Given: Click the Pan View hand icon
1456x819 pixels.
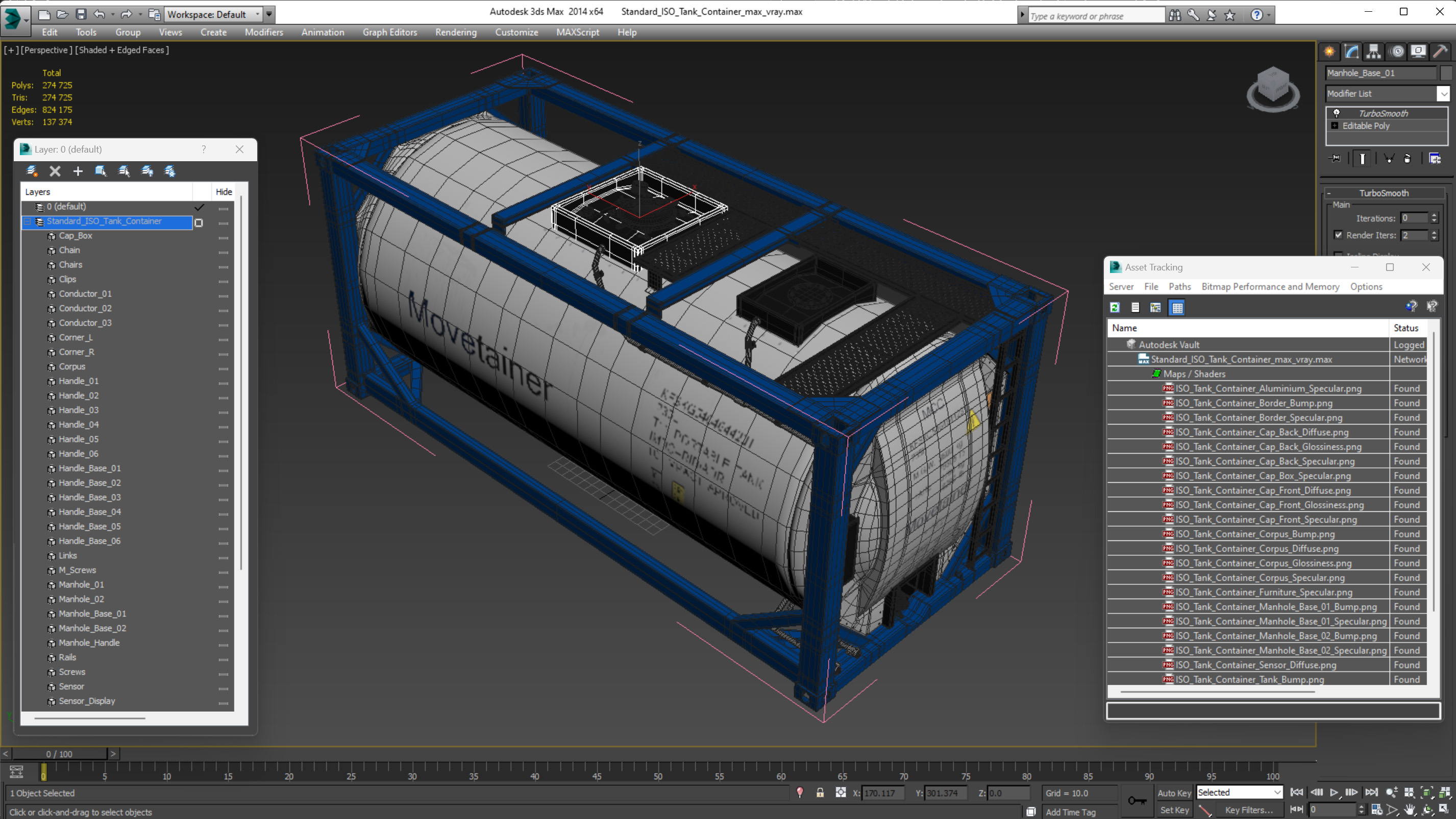Looking at the screenshot, I should (x=1409, y=810).
